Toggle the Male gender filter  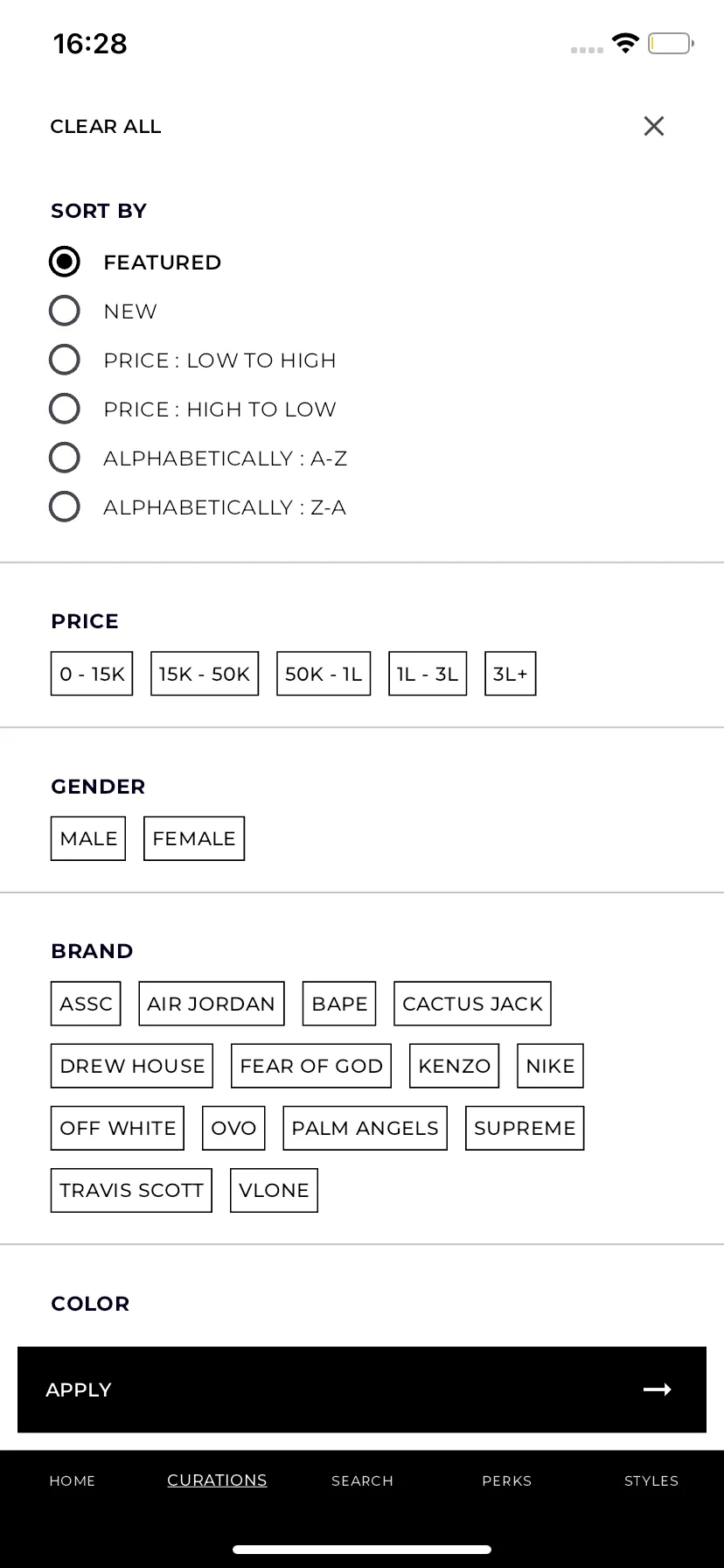click(88, 838)
